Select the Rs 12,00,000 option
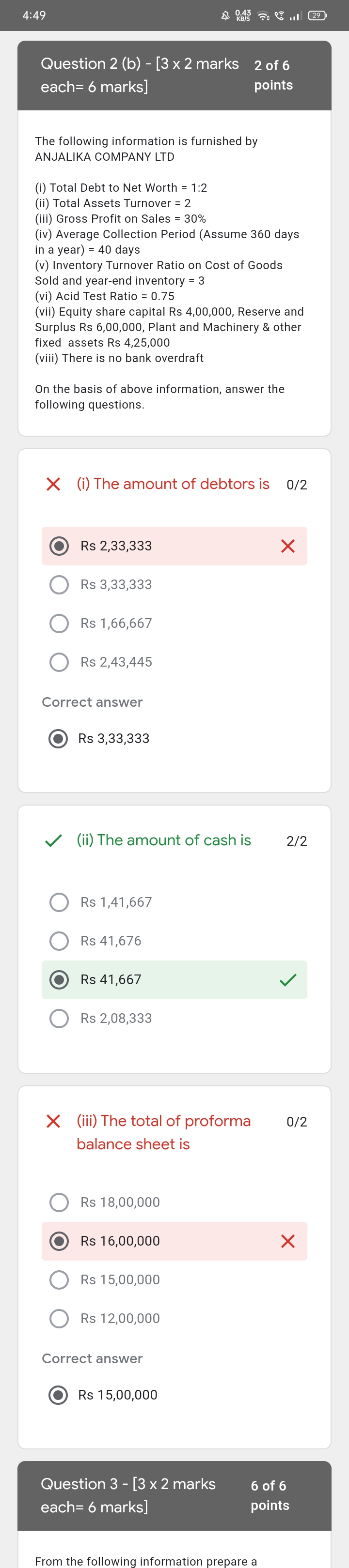This screenshot has width=349, height=1568. pos(59,1318)
